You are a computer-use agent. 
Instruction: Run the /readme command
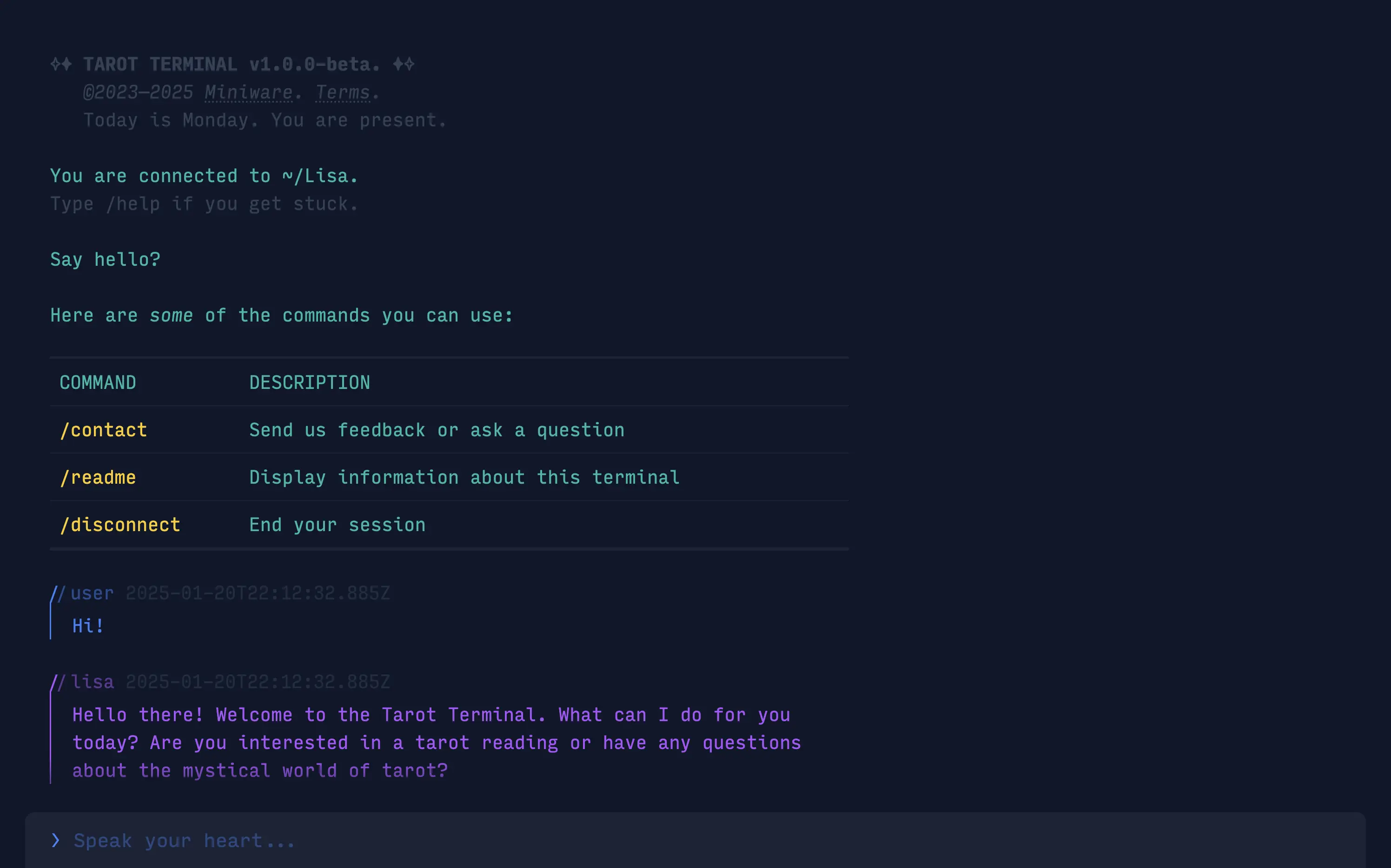pos(98,478)
